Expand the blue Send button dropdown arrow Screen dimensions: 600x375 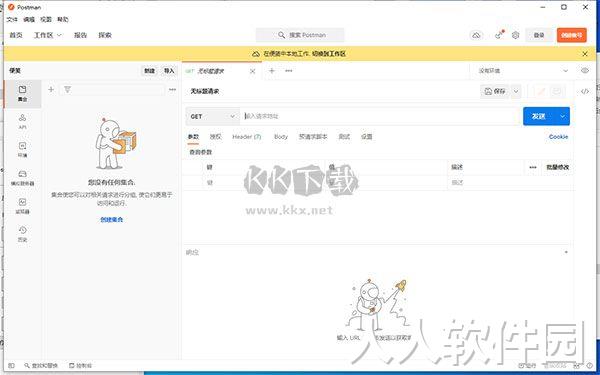(562, 116)
